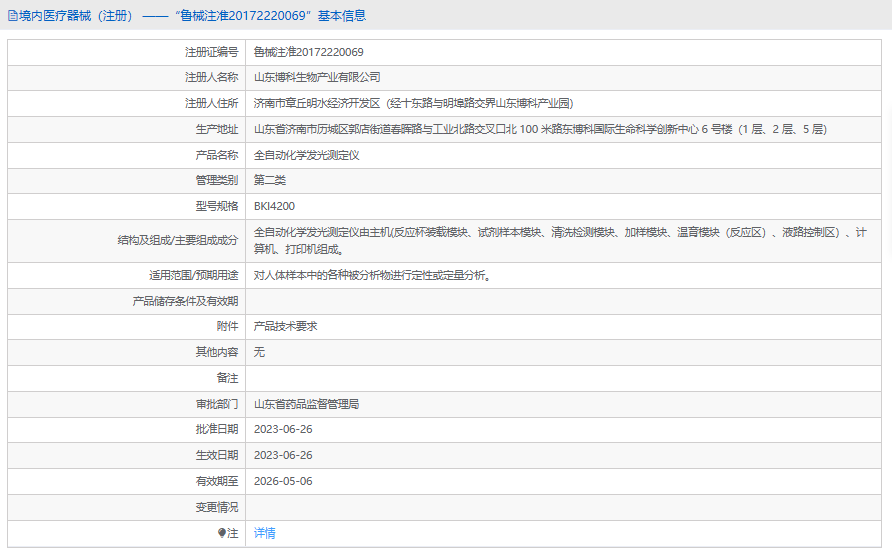Select the text 算机、打印机组成。
Screen dimensions: 892x552
tap(299, 250)
